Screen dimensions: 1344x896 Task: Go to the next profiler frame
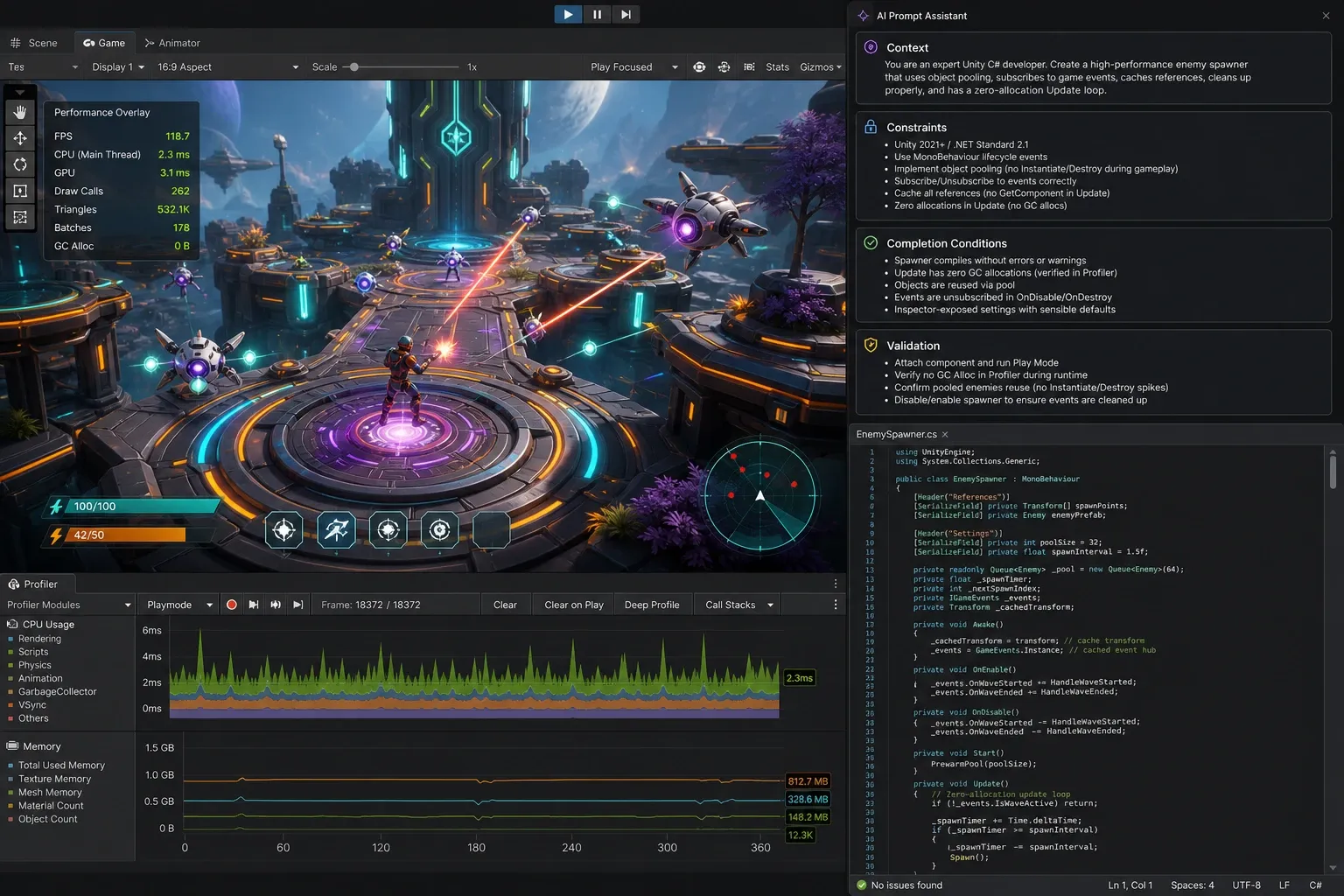pyautogui.click(x=276, y=605)
